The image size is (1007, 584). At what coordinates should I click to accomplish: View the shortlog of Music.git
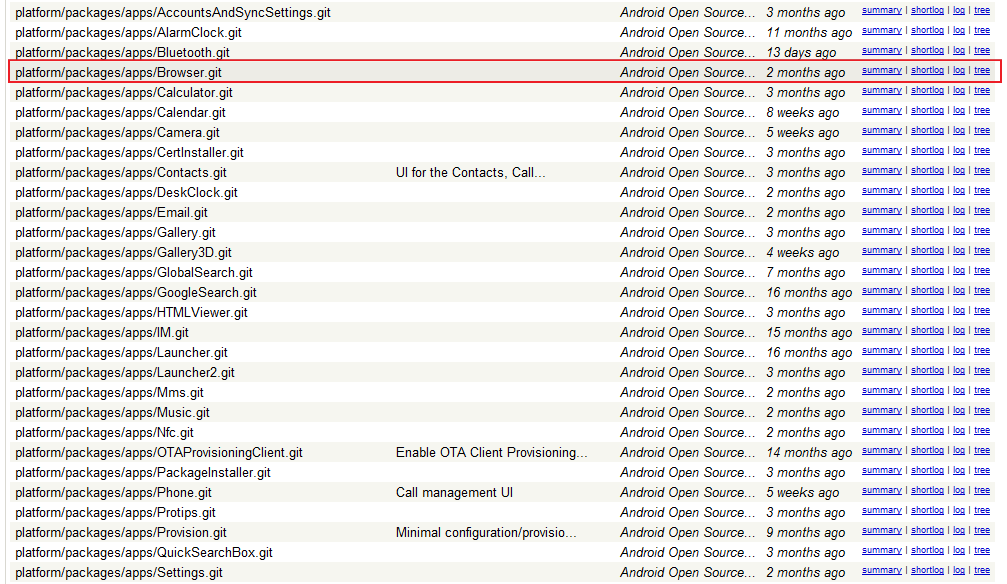927,409
